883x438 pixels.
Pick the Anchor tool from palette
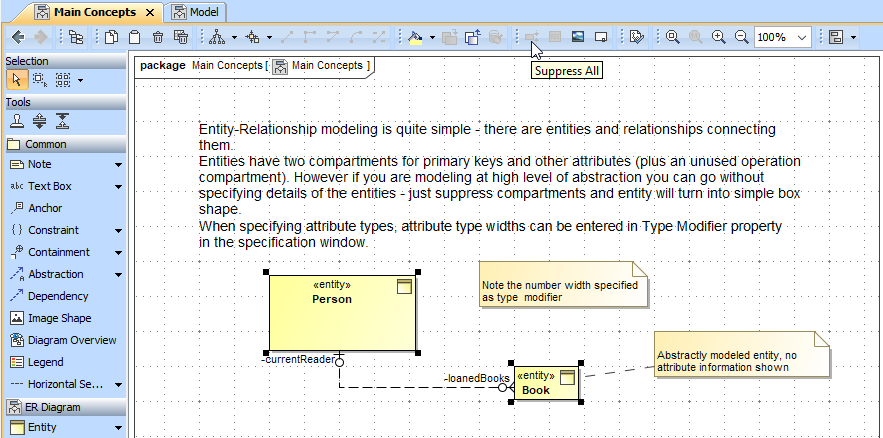tap(44, 208)
